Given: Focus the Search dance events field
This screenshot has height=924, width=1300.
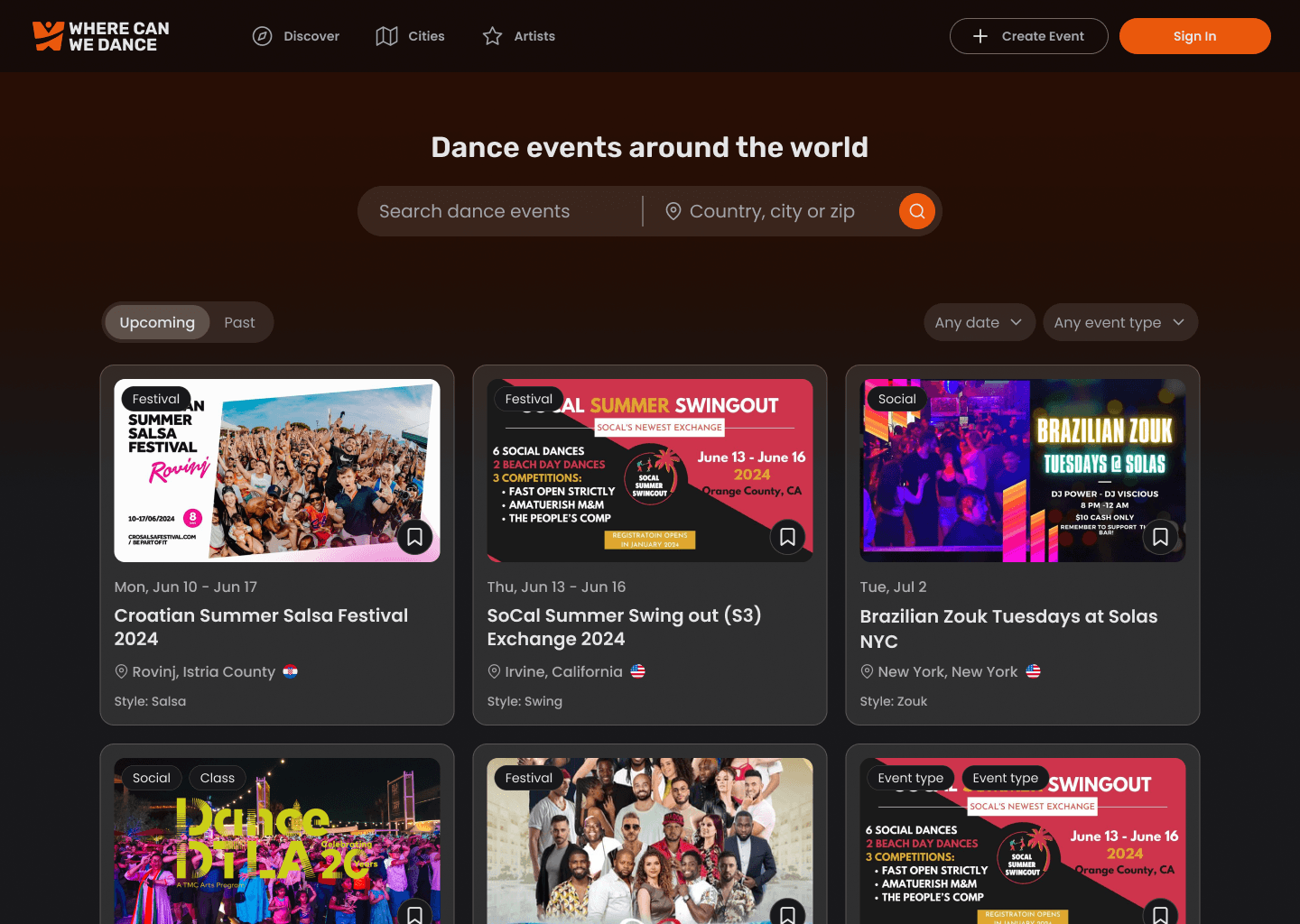Looking at the screenshot, I should click(501, 211).
